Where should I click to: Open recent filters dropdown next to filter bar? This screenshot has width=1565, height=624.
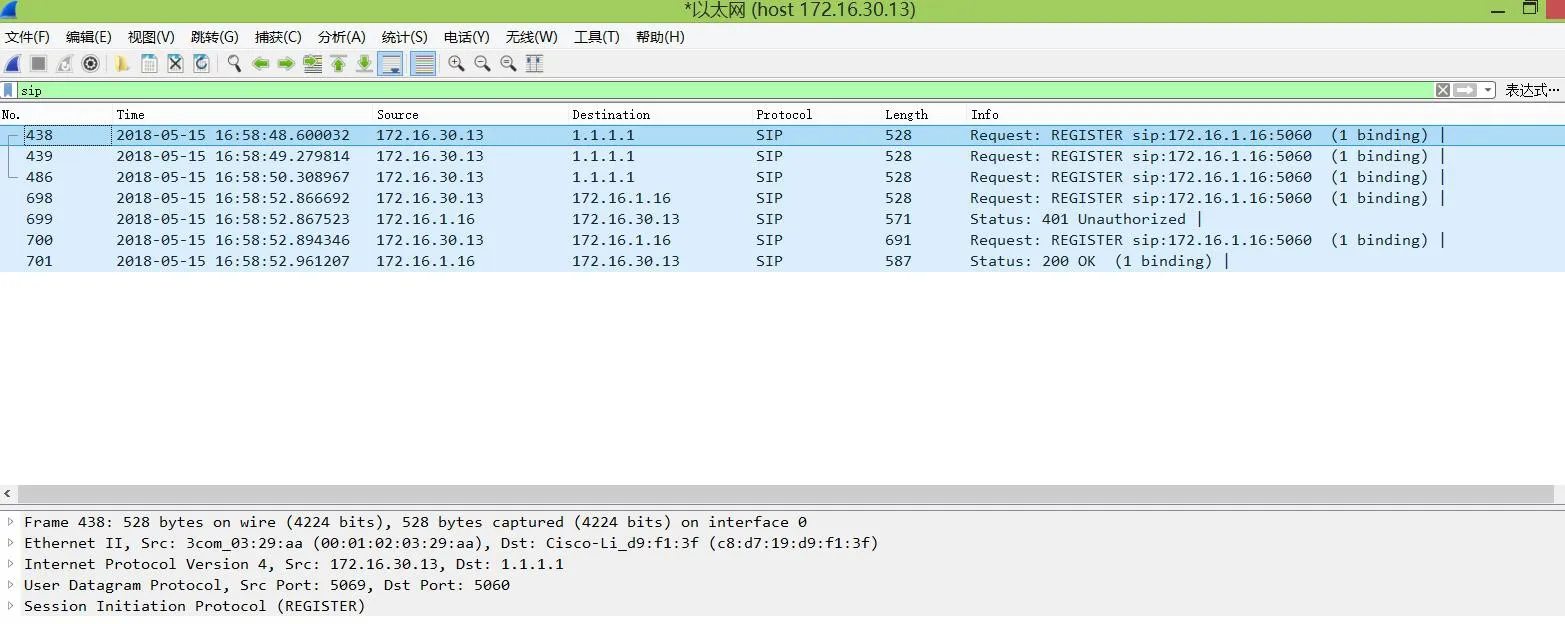tap(1489, 90)
